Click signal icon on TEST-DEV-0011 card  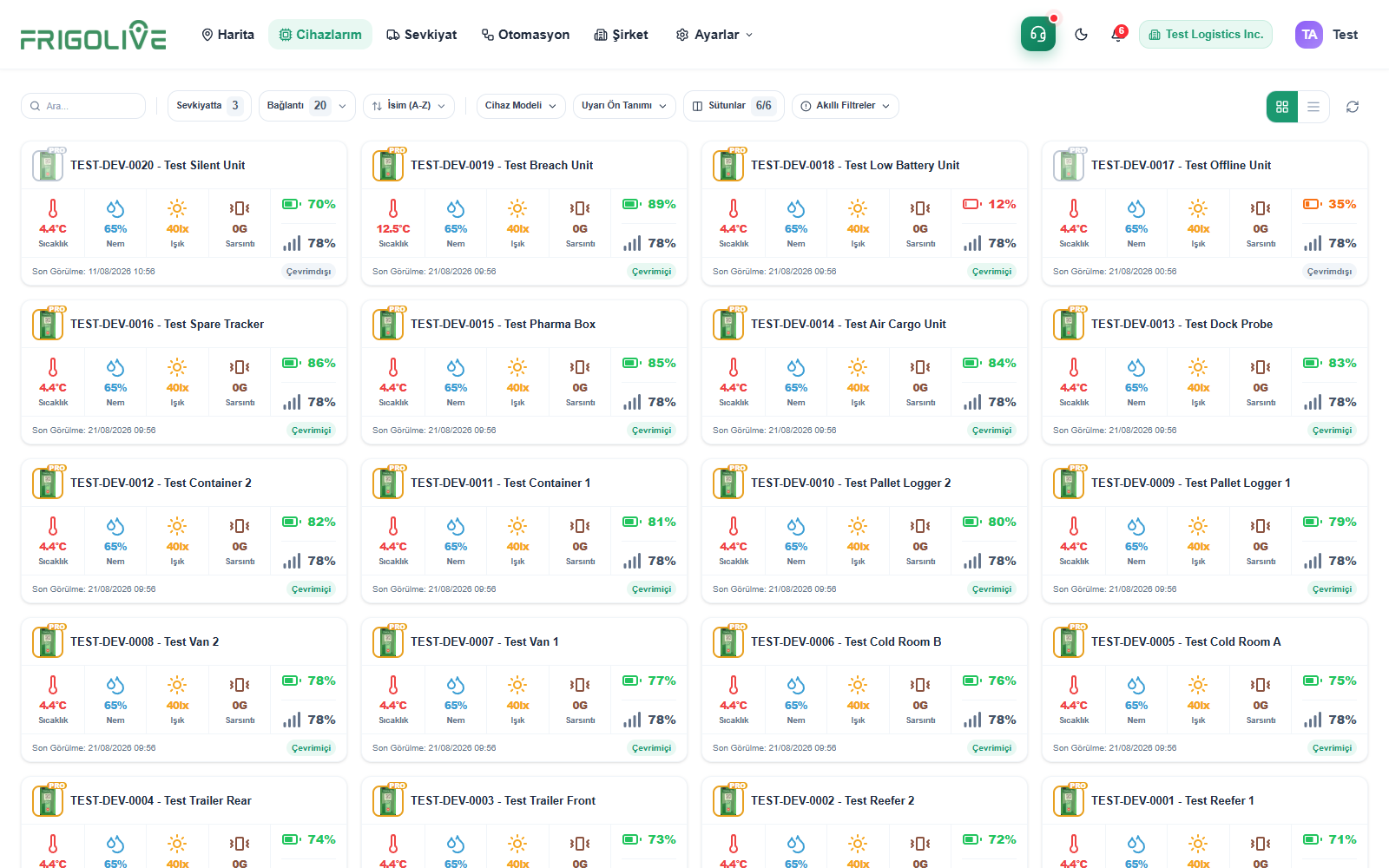click(x=632, y=561)
